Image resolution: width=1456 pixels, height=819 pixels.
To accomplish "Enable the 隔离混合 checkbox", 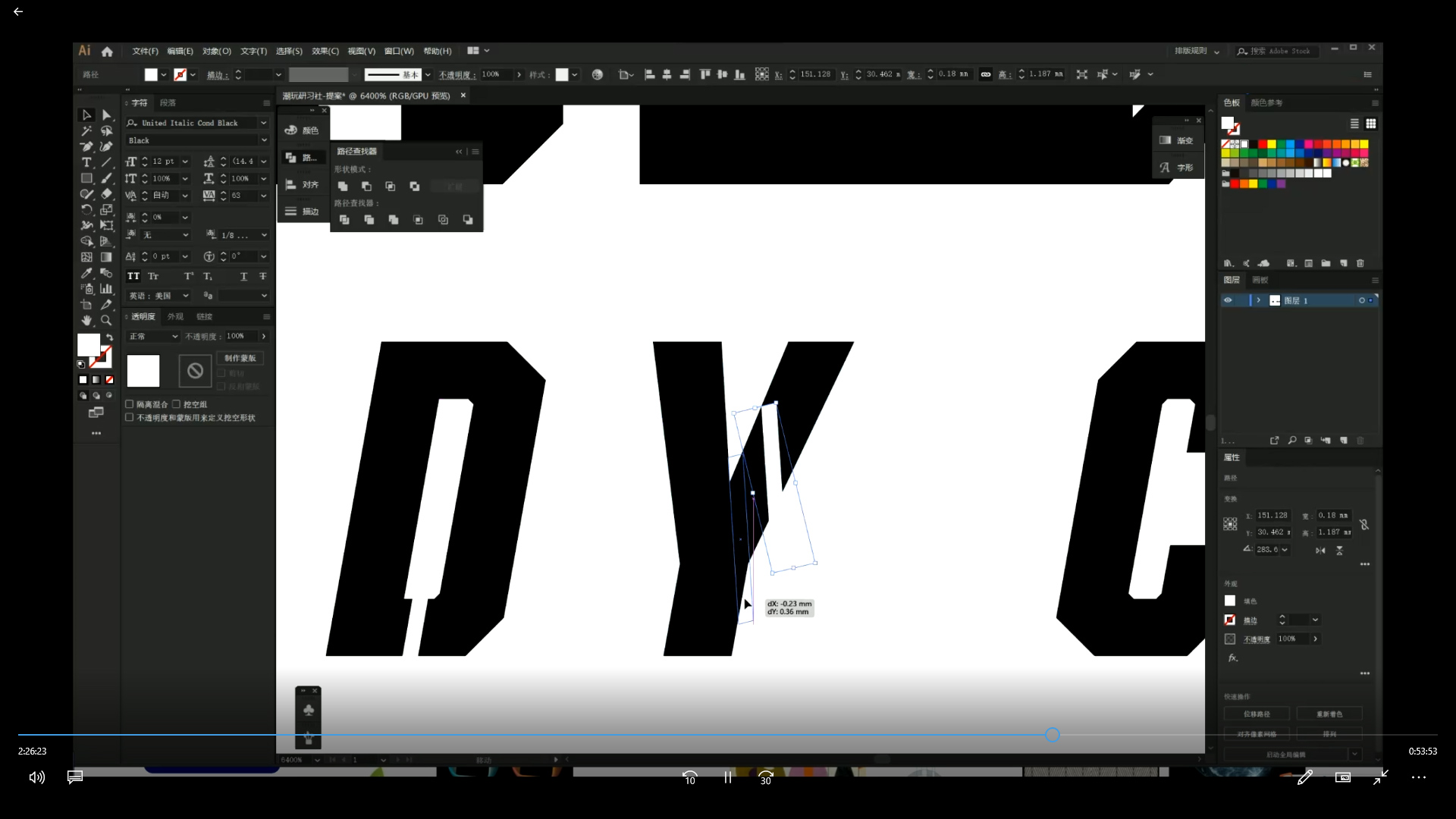I will [x=130, y=404].
